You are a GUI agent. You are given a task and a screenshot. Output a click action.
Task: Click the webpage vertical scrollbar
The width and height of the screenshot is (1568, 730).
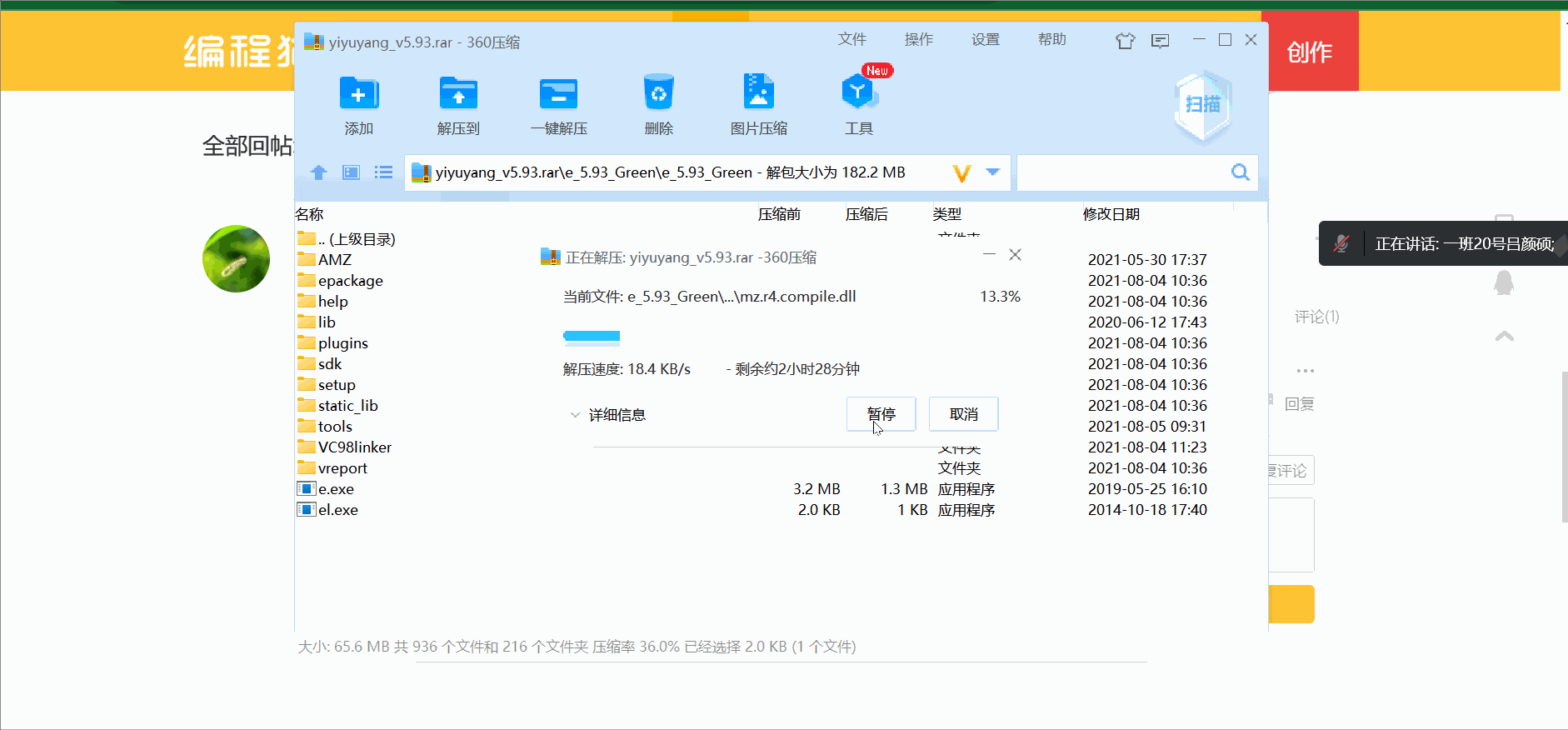point(1564,447)
